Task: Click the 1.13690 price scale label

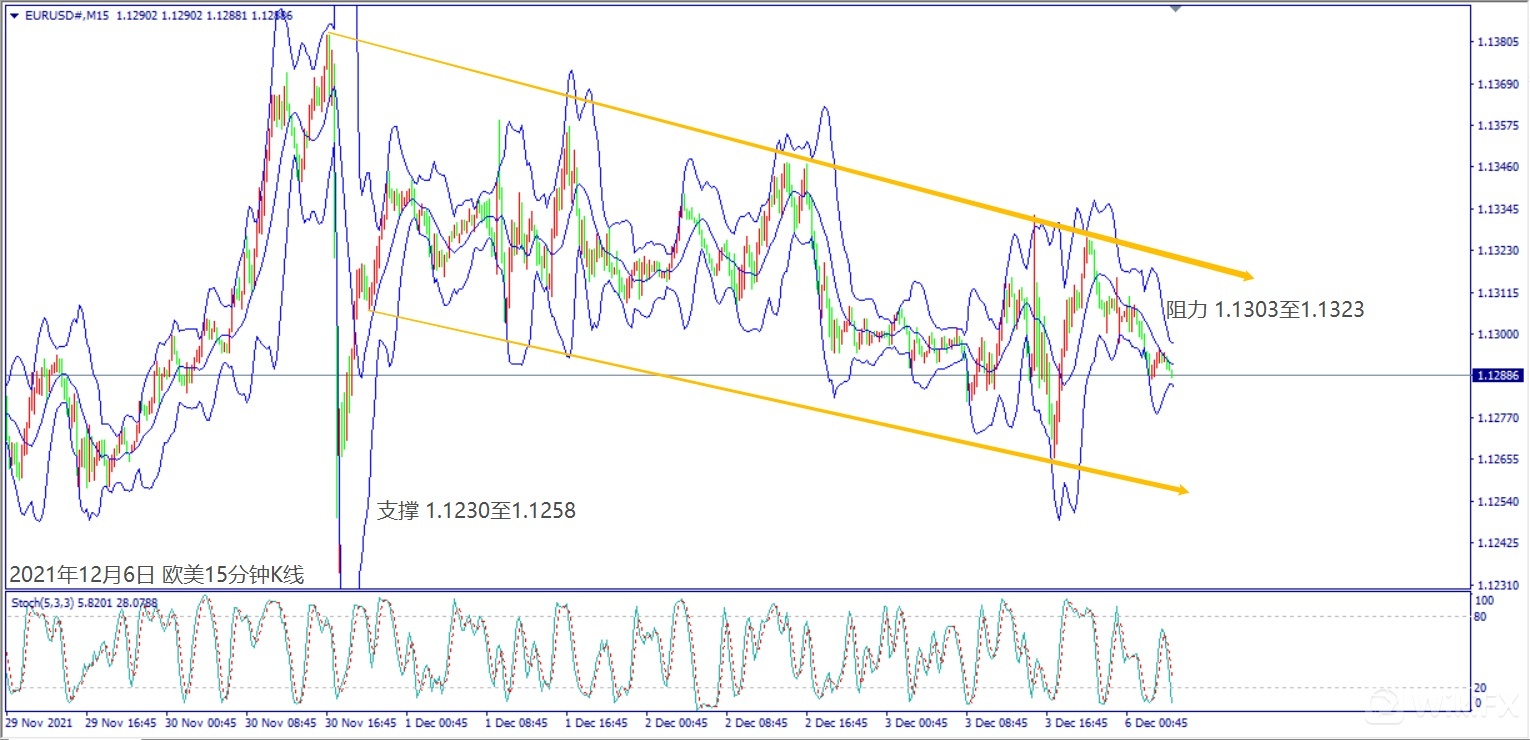Action: [1497, 84]
